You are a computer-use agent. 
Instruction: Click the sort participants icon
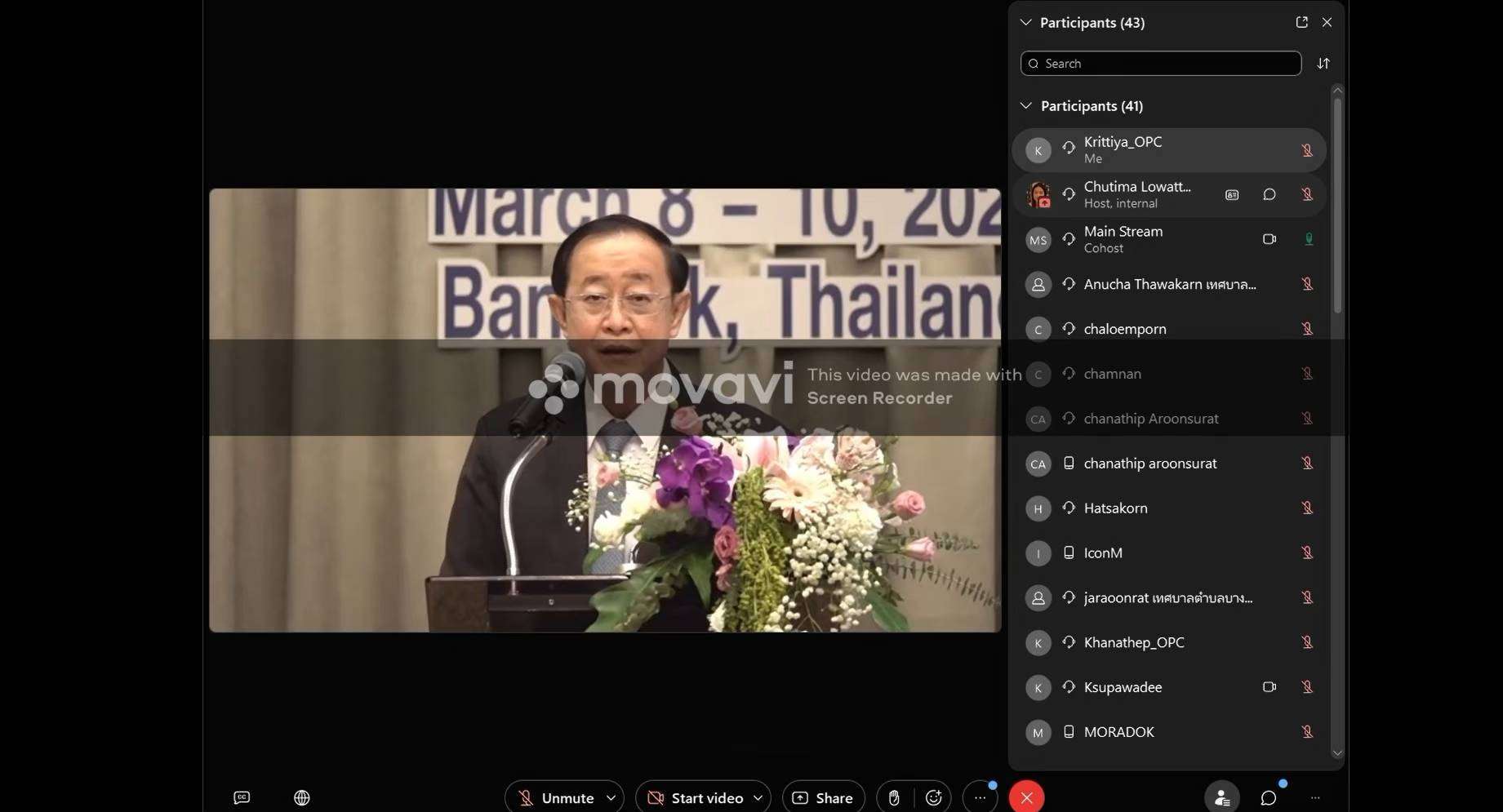coord(1323,64)
